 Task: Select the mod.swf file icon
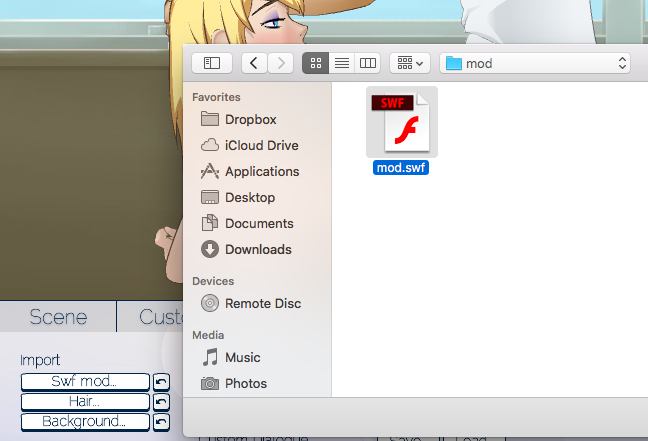tap(402, 122)
